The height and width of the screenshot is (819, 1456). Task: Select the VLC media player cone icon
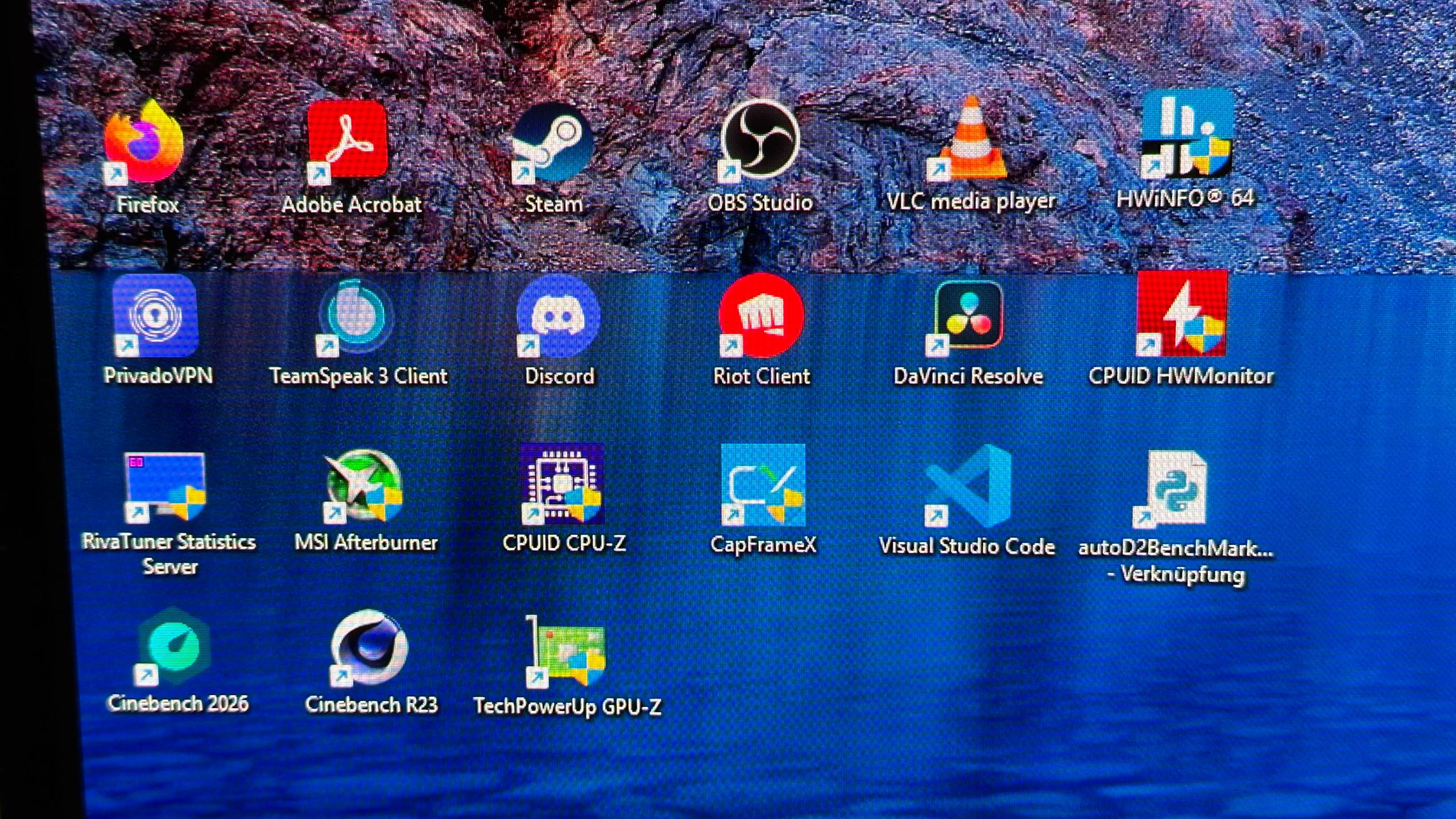coord(970,139)
